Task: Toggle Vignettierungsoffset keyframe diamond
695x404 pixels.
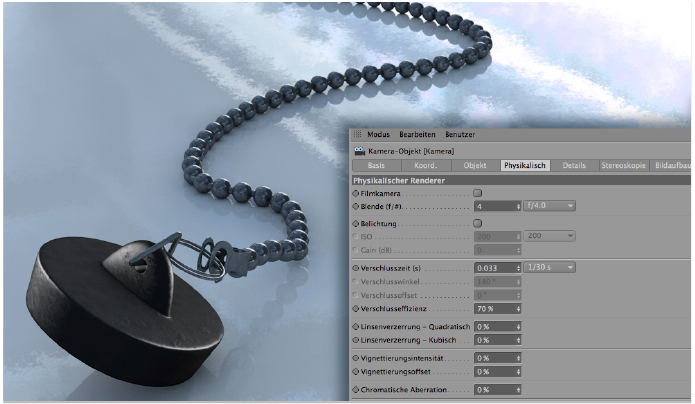Action: (x=355, y=371)
